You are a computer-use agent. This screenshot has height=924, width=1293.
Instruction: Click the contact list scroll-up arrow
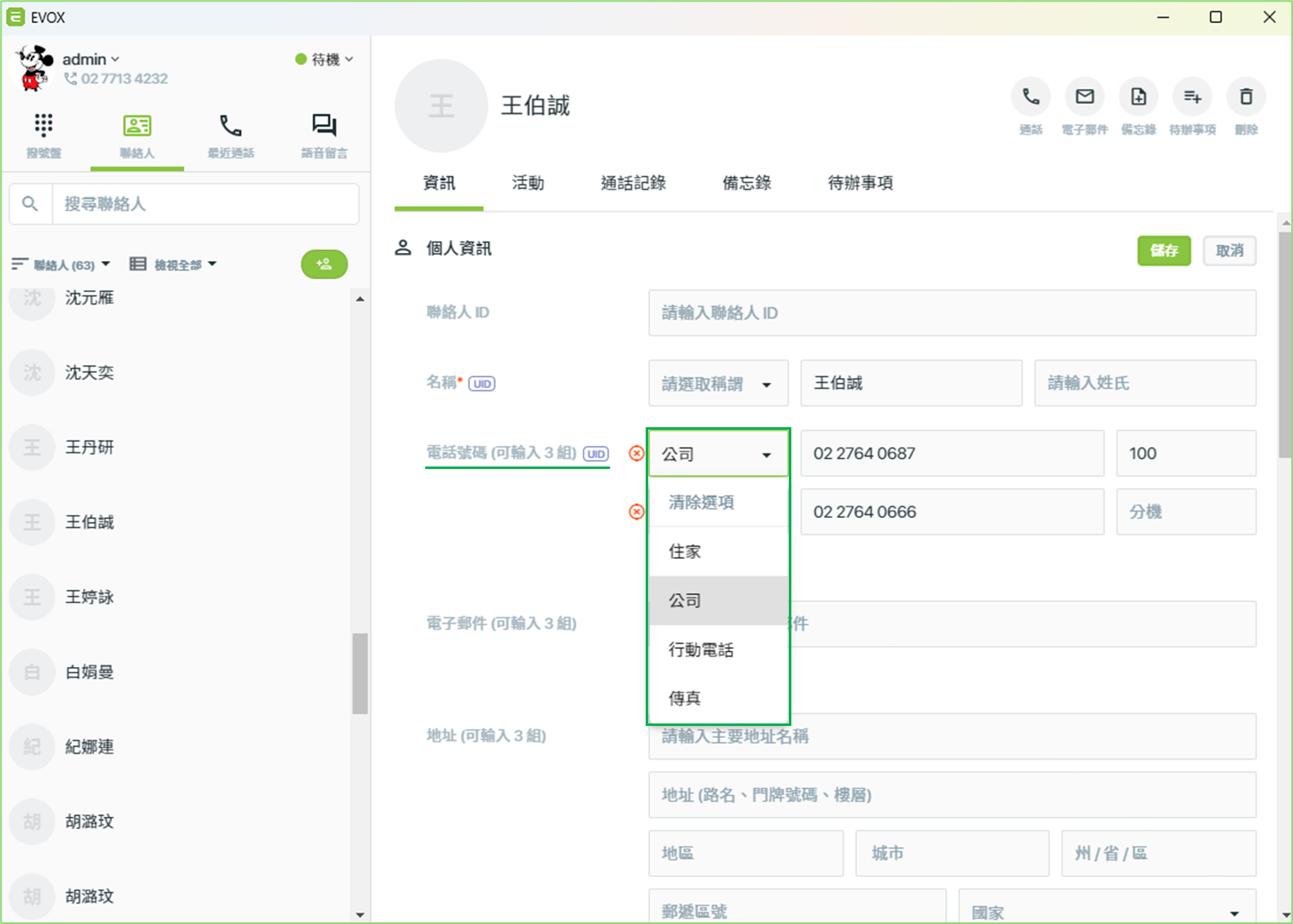(360, 300)
